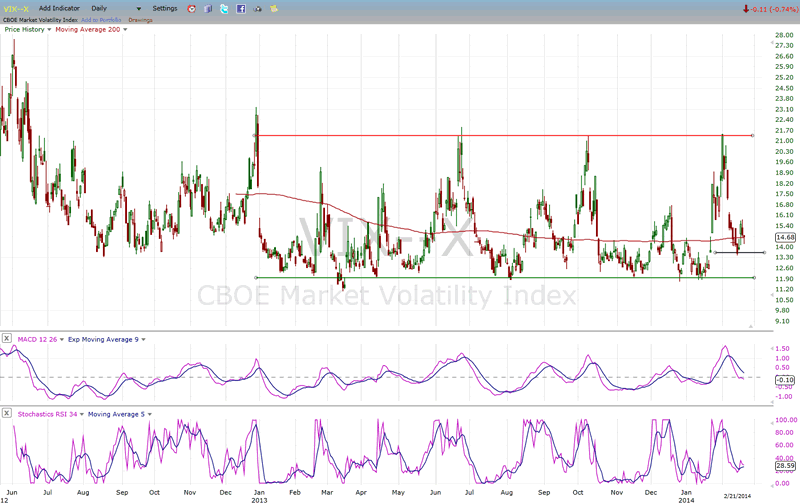Open the Moving Average 5 dropdown
Image resolution: width=800 pixels, height=504 pixels.
tap(149, 414)
